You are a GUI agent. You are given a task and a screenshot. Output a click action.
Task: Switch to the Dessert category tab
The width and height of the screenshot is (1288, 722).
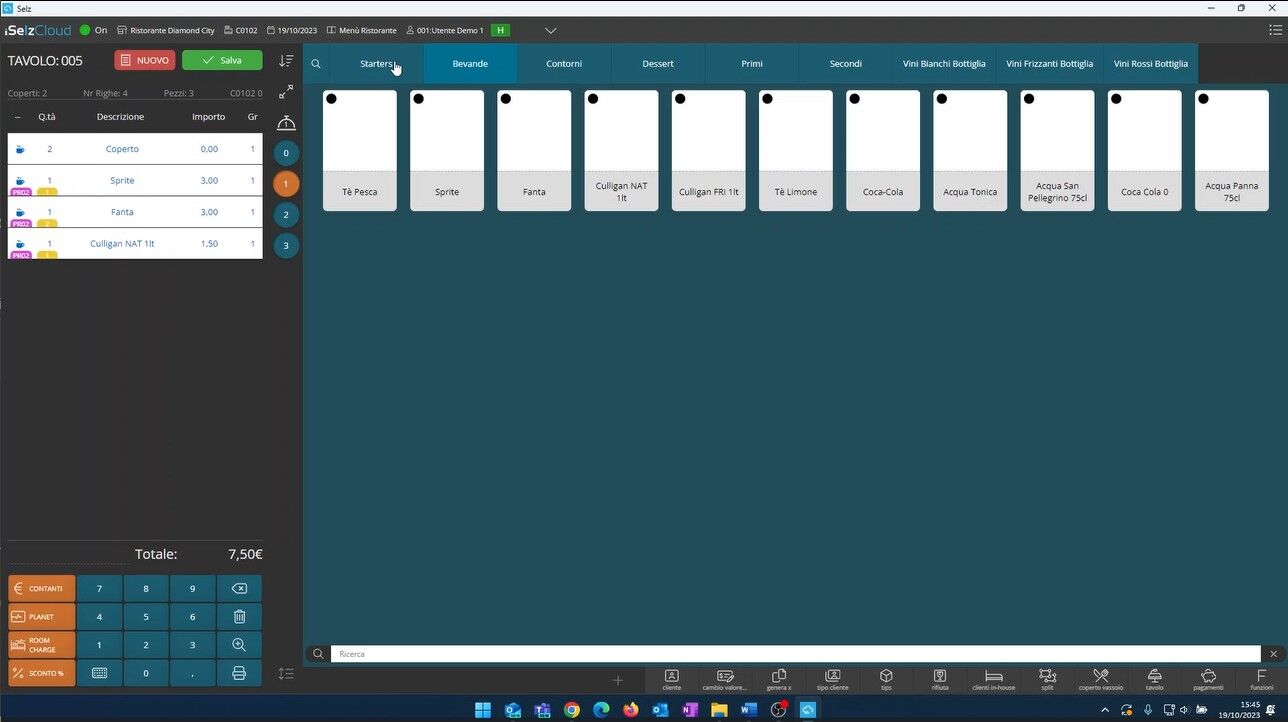tap(658, 64)
